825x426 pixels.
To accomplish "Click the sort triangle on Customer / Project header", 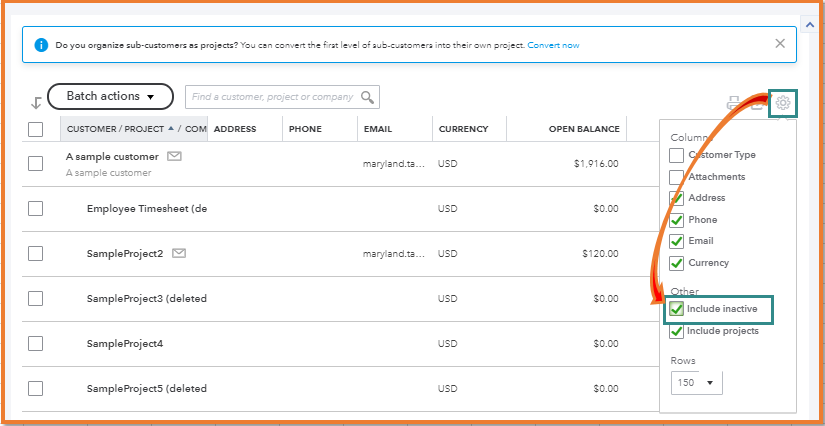I will (x=170, y=129).
